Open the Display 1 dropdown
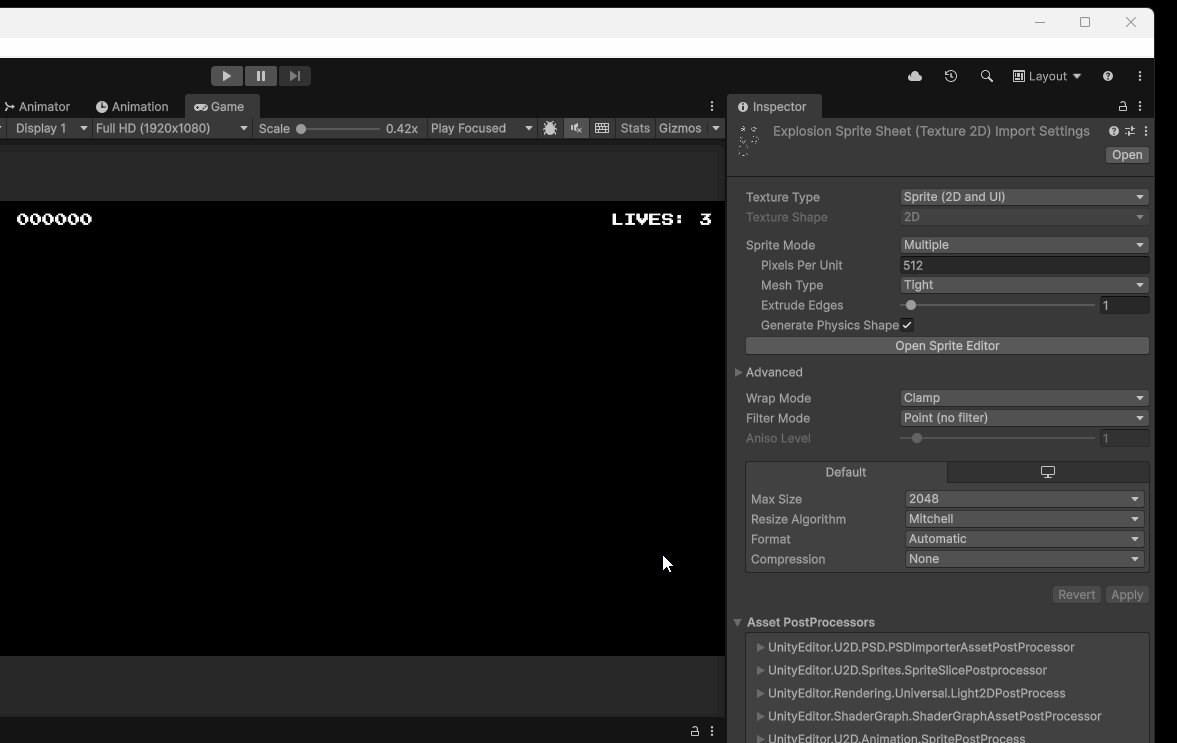Screen dimensions: 1177x743 point(51,128)
